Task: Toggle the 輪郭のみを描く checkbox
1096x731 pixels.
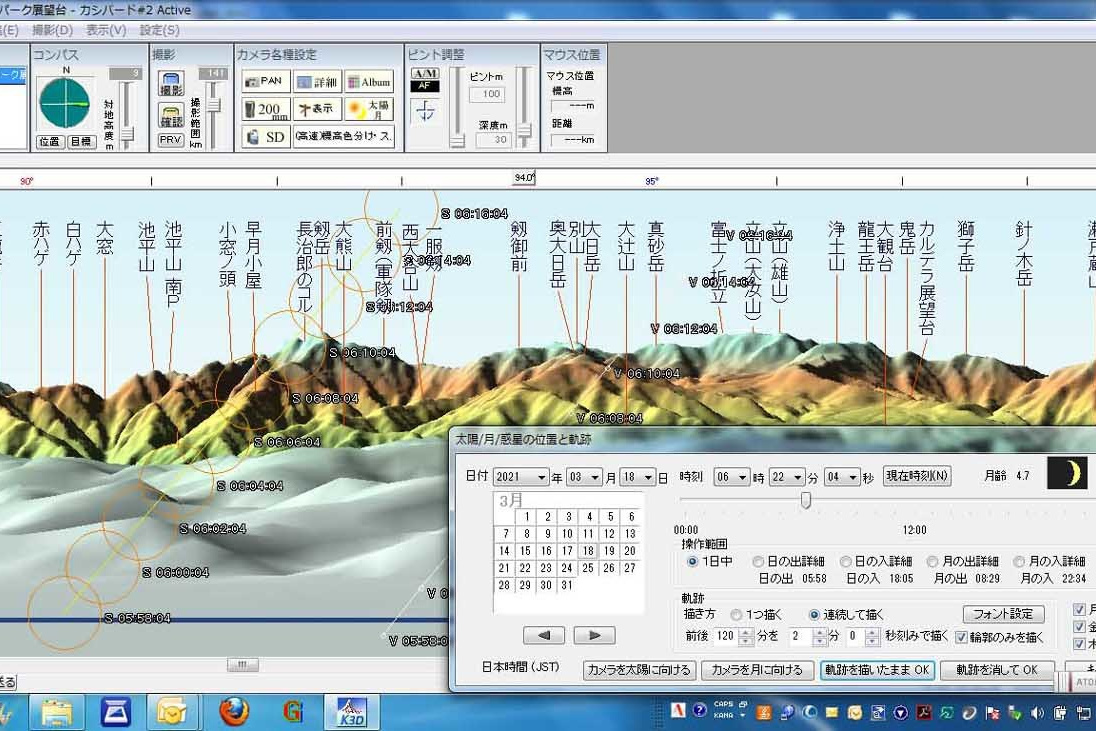Action: pyautogui.click(x=961, y=637)
